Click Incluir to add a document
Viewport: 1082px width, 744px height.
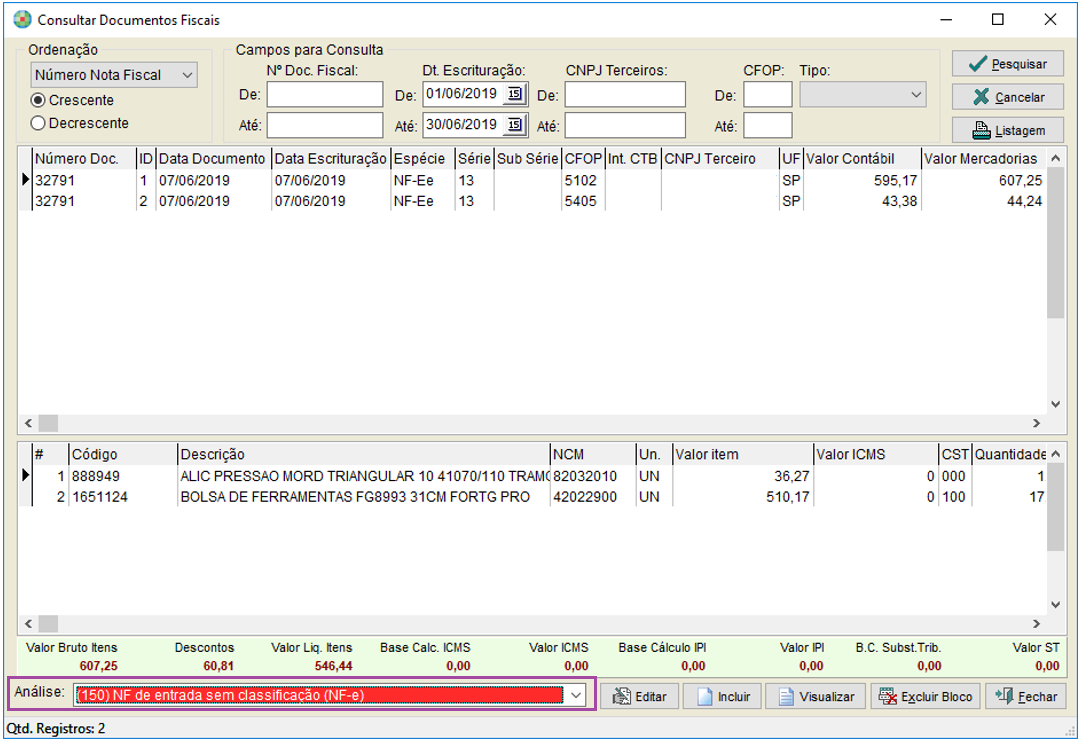click(x=722, y=696)
